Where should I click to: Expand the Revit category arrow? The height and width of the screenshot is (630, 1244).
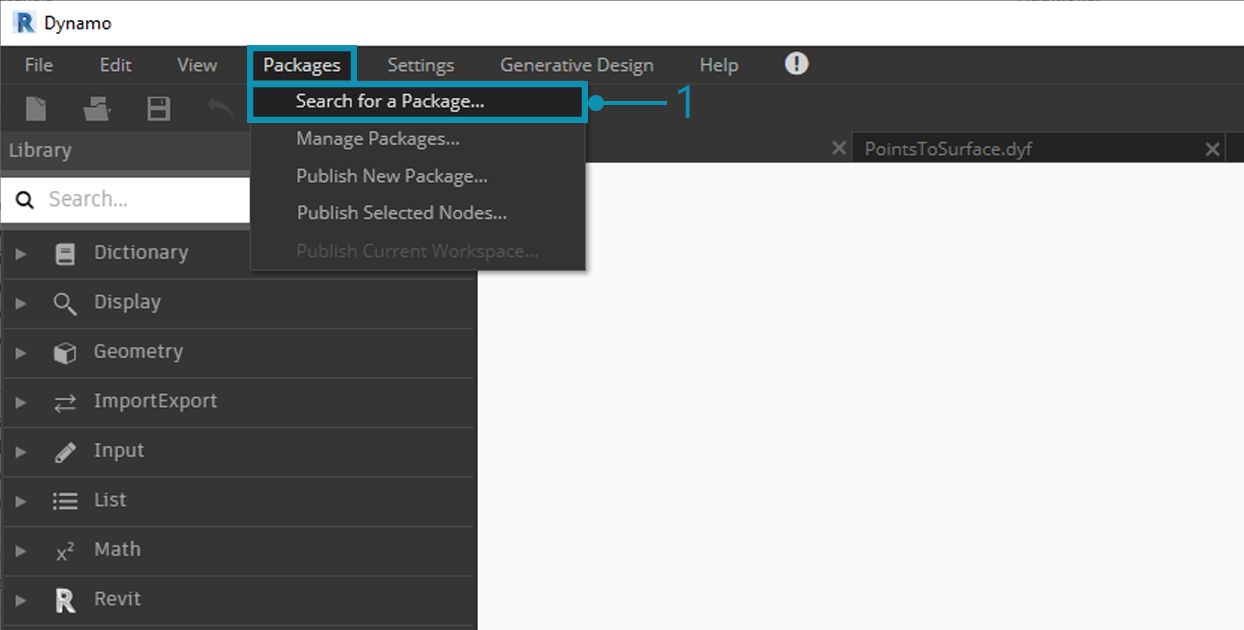[x=21, y=601]
